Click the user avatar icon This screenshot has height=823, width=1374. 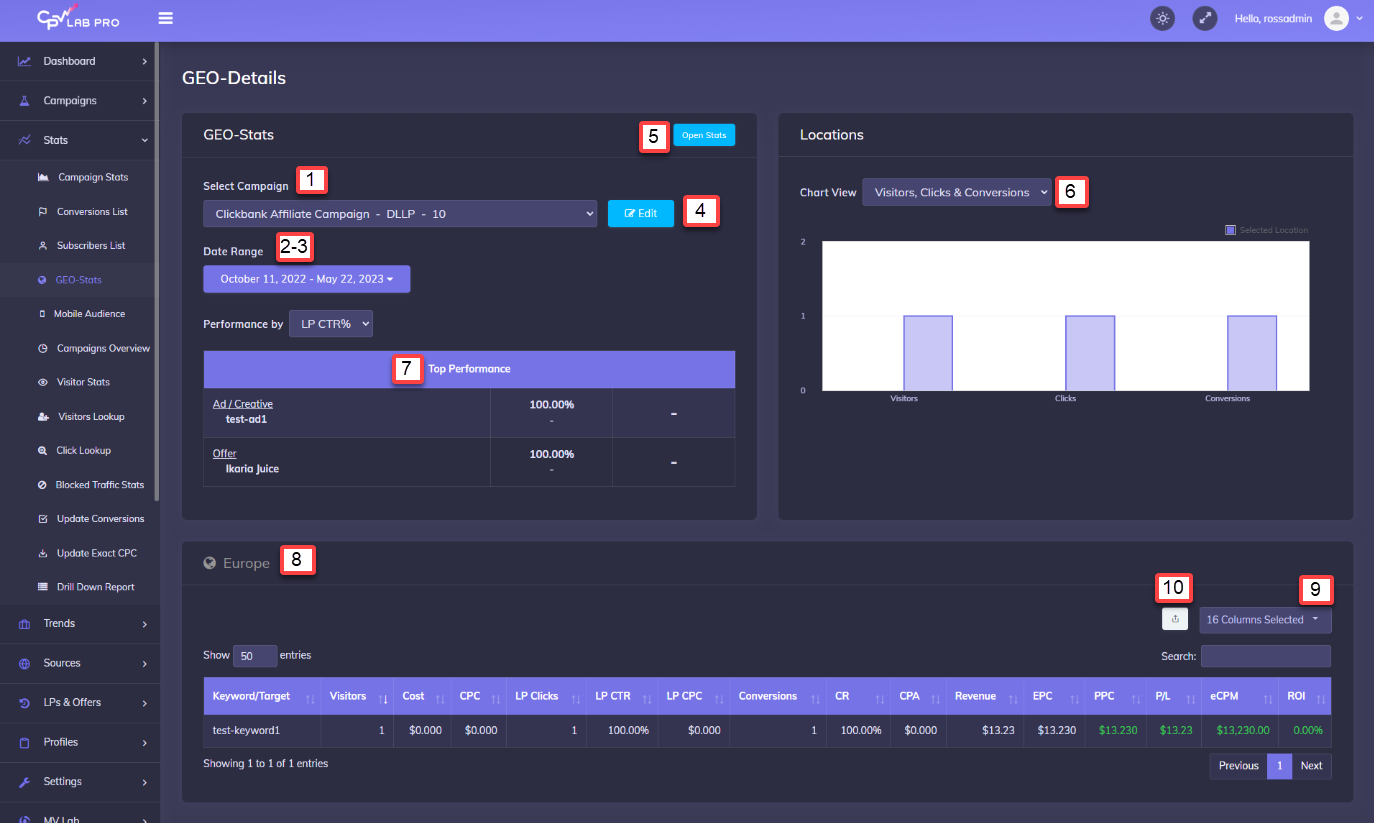1336,18
